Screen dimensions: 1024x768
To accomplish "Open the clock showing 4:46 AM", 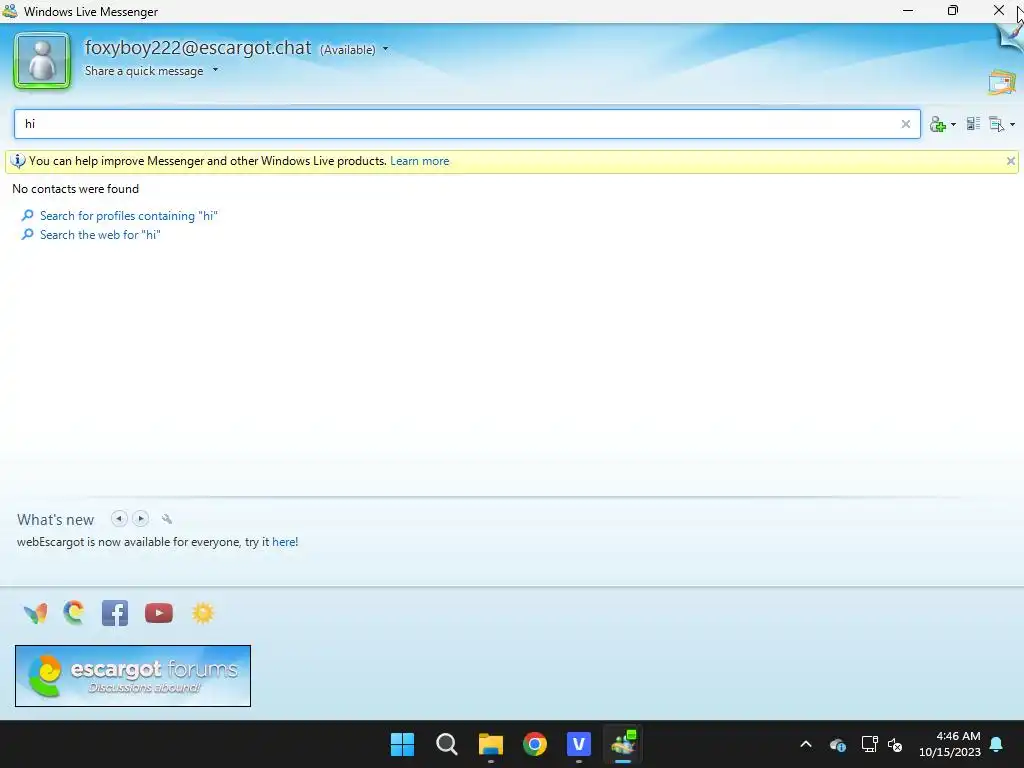I will click(950, 744).
